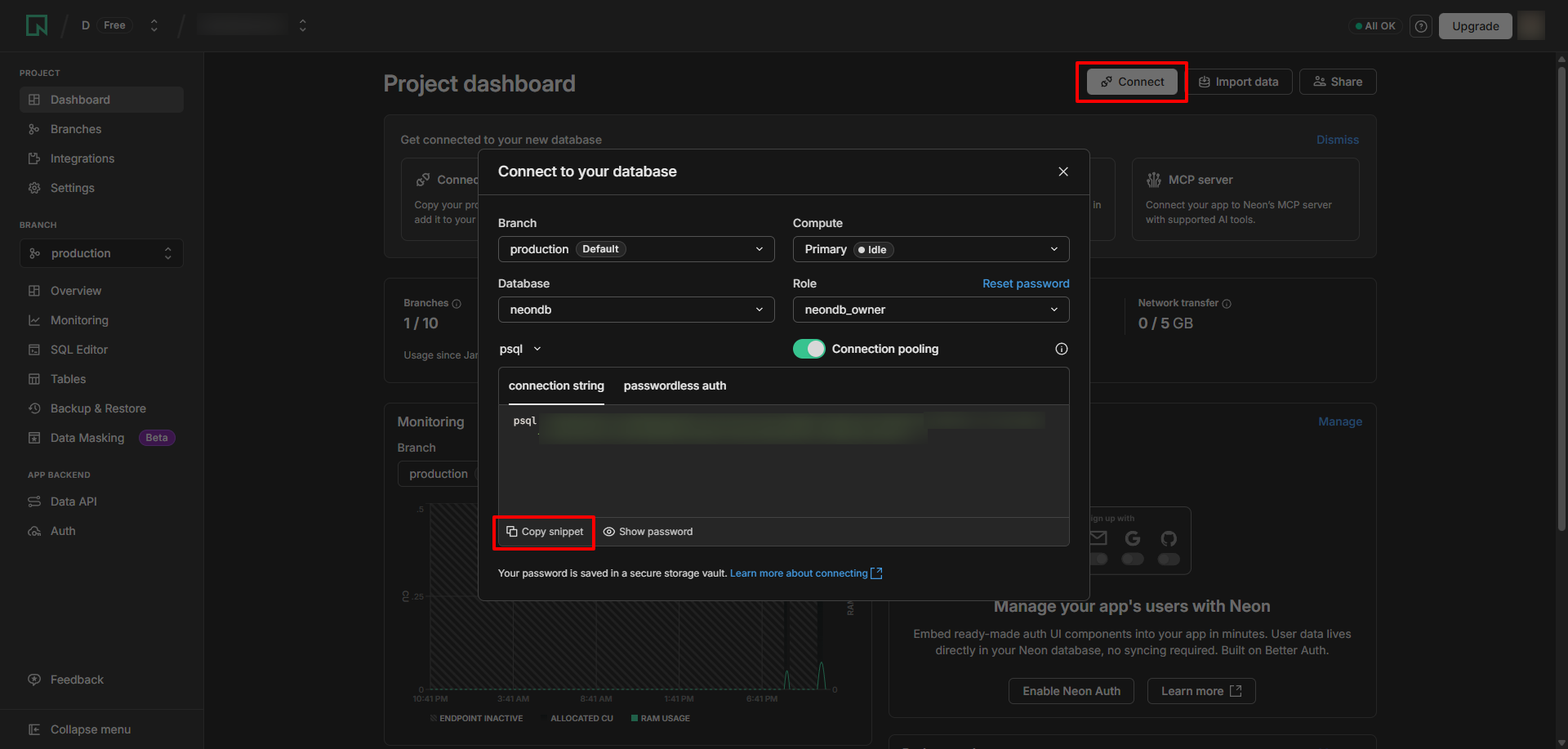The image size is (1568, 749).
Task: Open SQL Editor from sidebar
Action: tap(78, 350)
